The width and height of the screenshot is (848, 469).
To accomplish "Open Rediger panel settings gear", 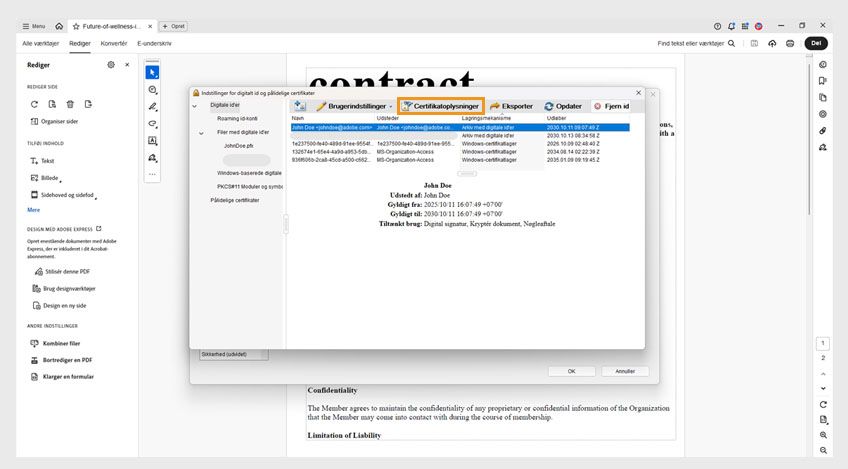I will 111,65.
